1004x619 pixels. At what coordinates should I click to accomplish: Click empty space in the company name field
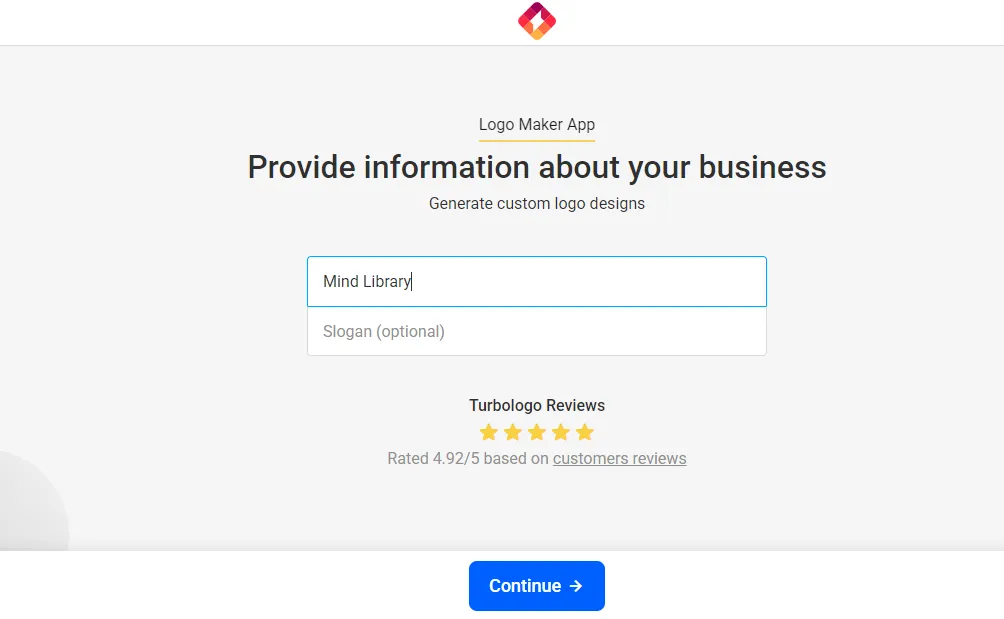(589, 282)
